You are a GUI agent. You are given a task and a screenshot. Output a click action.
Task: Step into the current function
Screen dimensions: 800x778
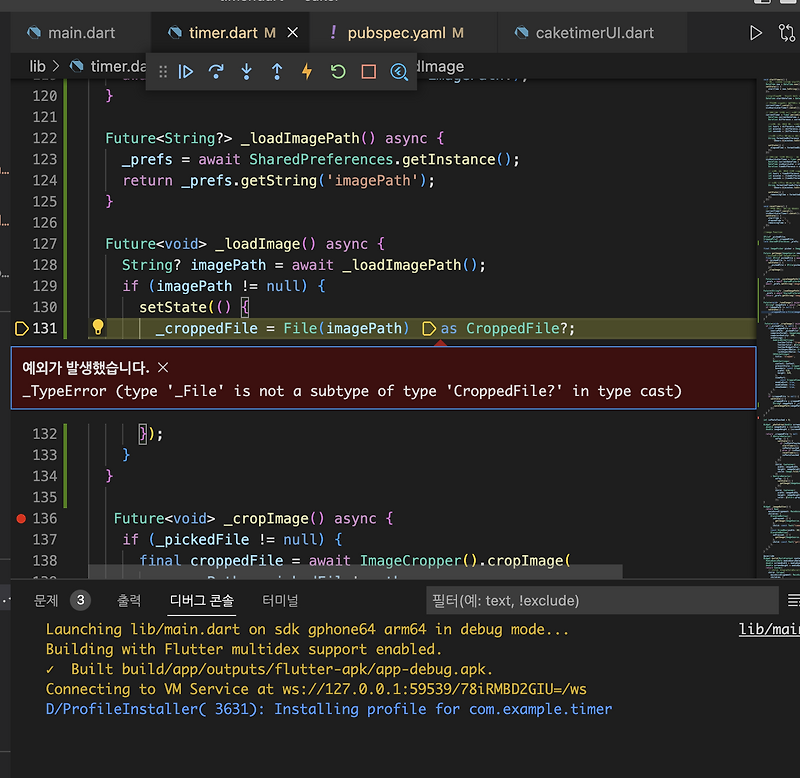pyautogui.click(x=246, y=71)
